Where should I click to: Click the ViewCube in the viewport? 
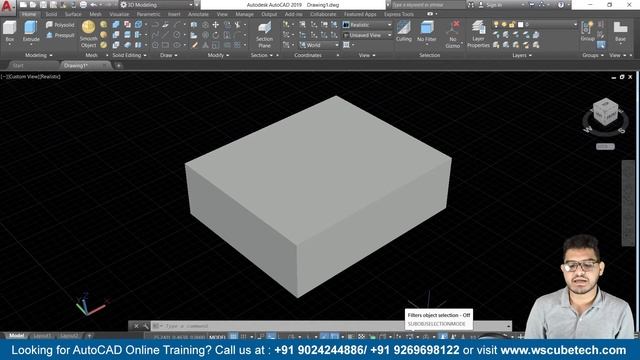pos(605,111)
